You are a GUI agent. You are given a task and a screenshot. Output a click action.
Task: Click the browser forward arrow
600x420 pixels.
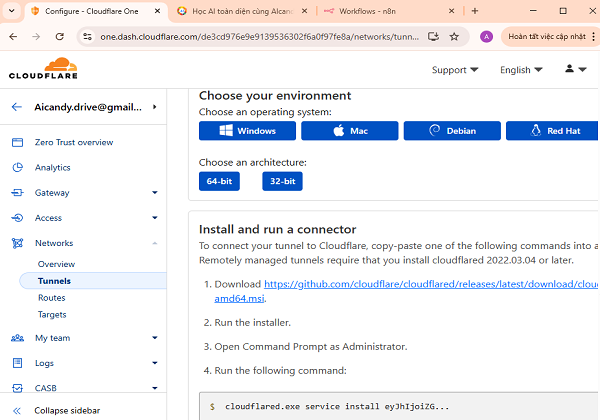coord(36,37)
